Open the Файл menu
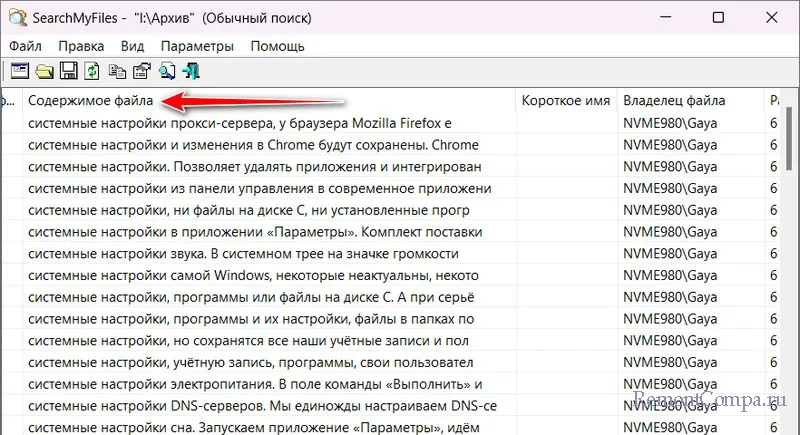Viewport: 800px width, 435px height. 26,46
